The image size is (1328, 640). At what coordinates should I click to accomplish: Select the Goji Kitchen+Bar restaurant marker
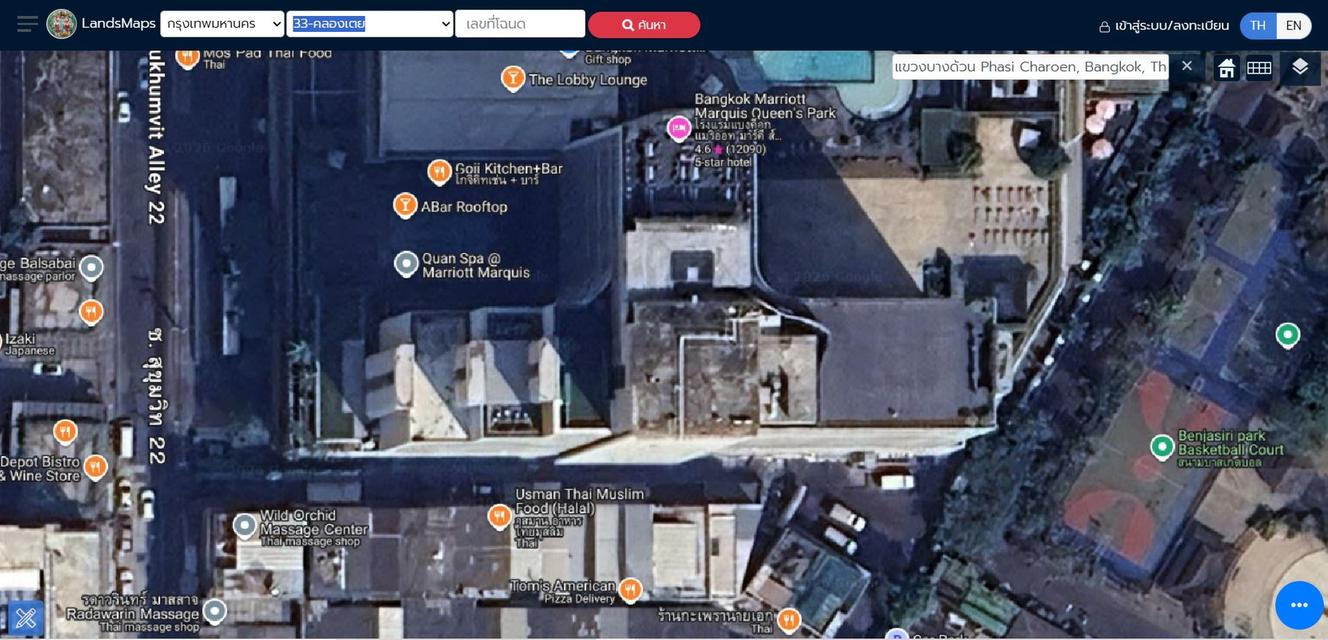click(x=439, y=172)
